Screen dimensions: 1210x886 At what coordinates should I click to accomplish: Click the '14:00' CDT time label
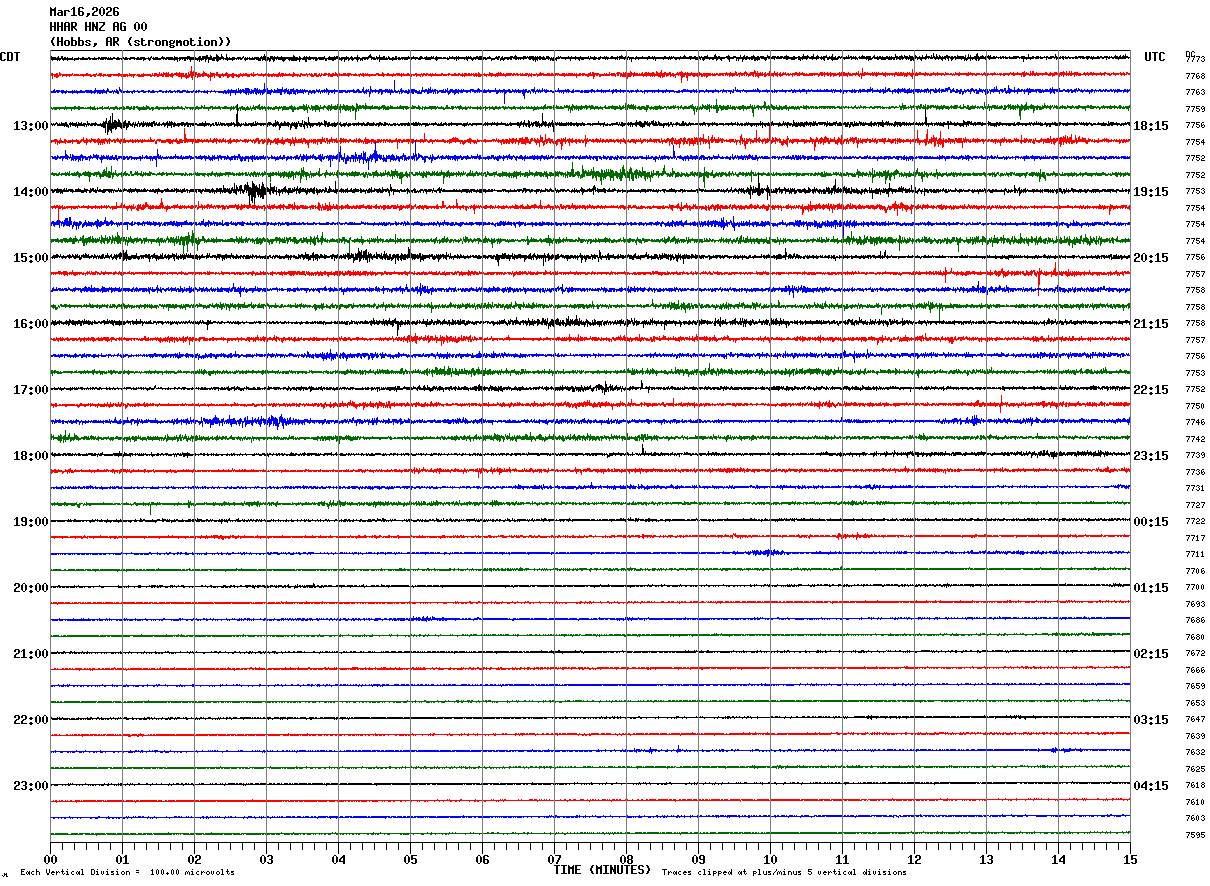coord(31,192)
